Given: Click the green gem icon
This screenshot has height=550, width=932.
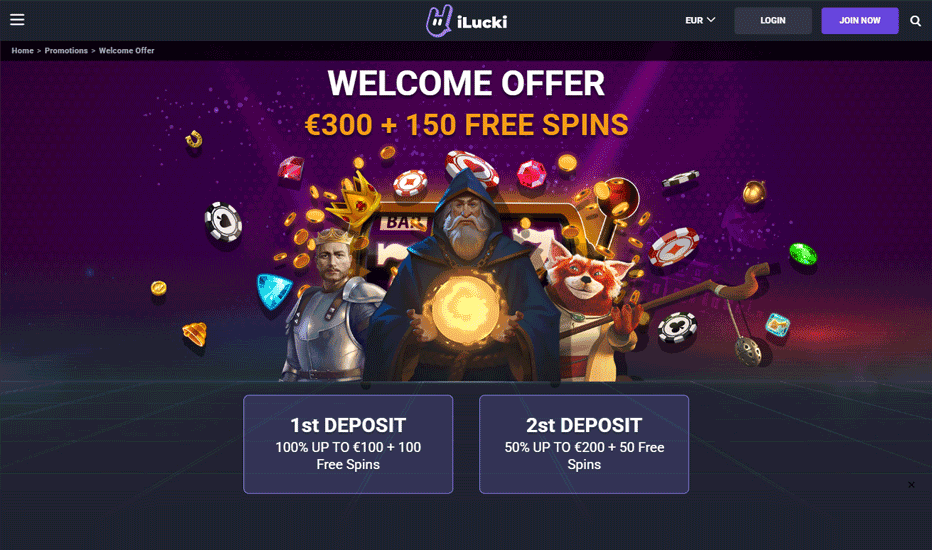Looking at the screenshot, I should tap(802, 254).
